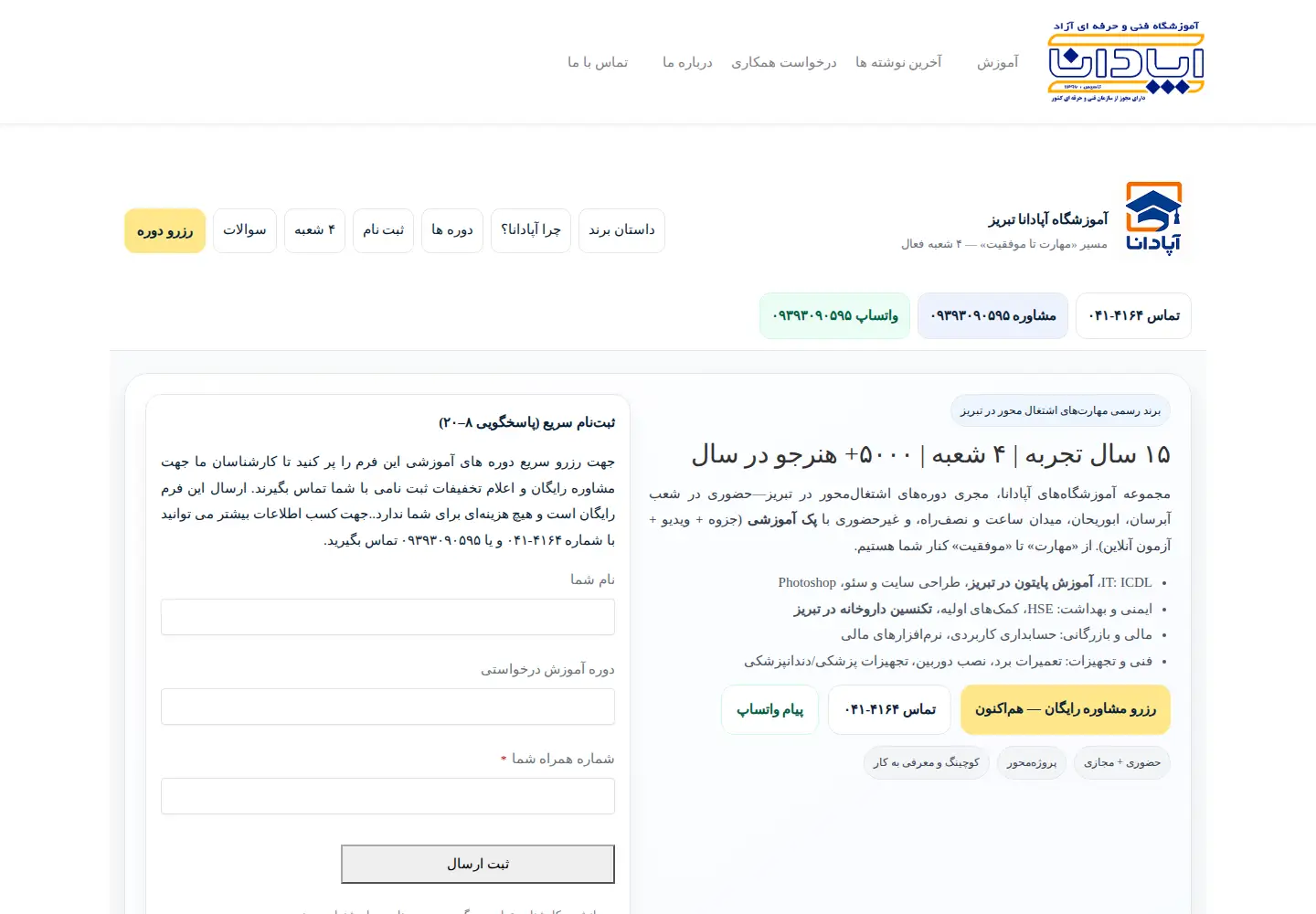Click the مشاوره ۰۹۳۹۳۰۹۰۵۹۵ button
The height and width of the screenshot is (914, 1316).
click(992, 315)
